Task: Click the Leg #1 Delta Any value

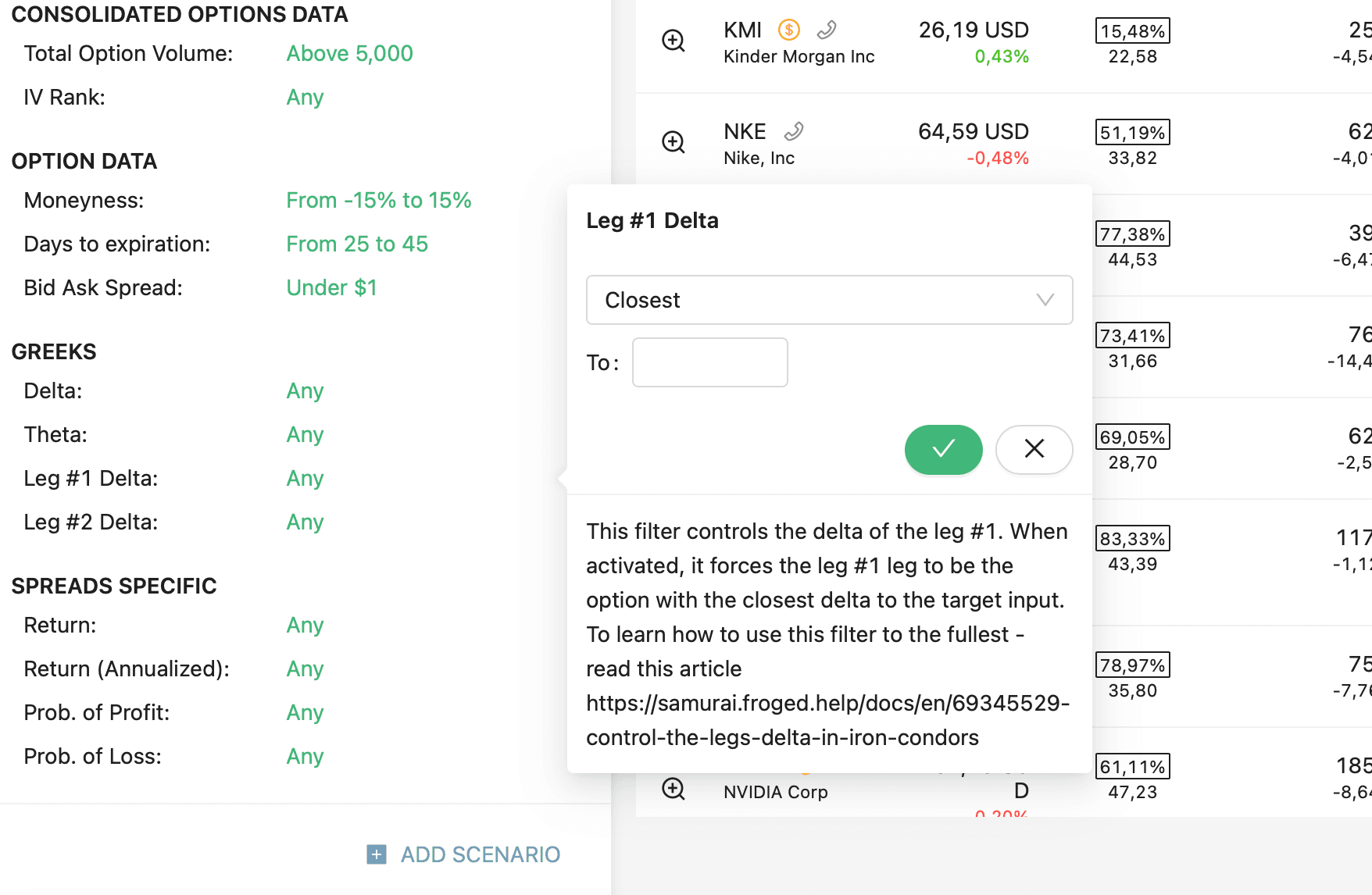Action: tap(305, 478)
